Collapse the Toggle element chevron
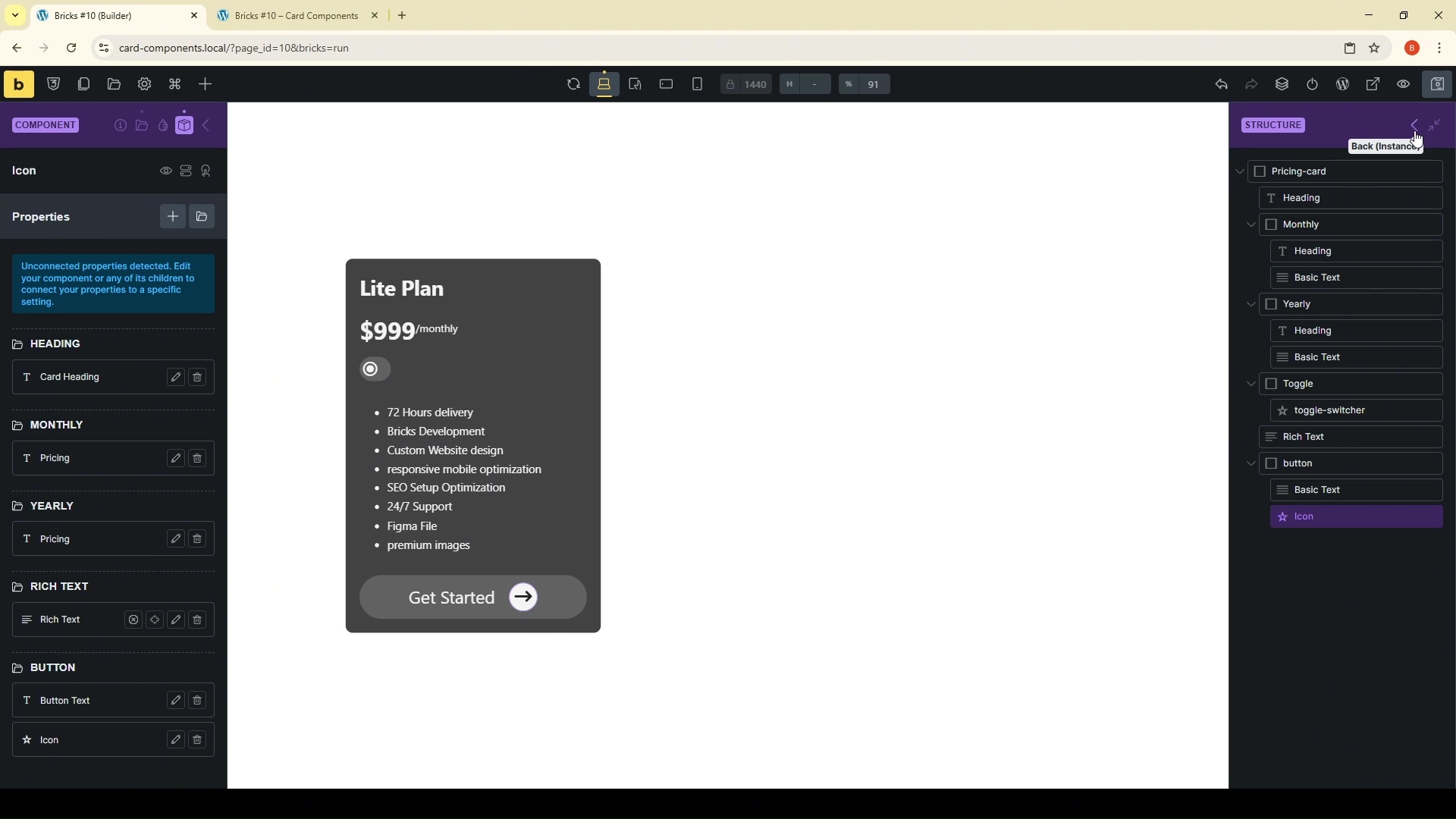Image resolution: width=1456 pixels, height=819 pixels. [1251, 384]
